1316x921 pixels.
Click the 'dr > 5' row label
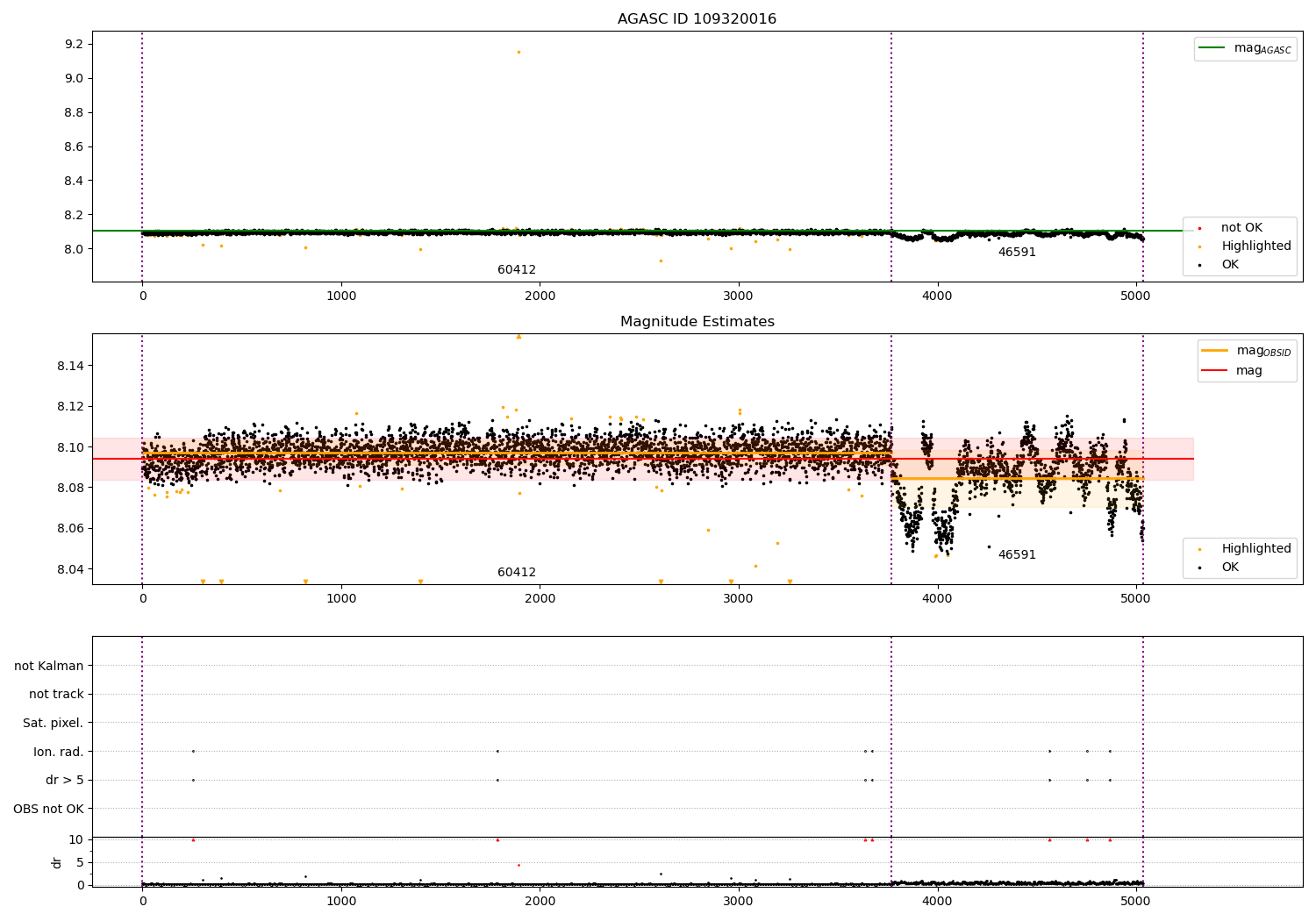pos(65,780)
